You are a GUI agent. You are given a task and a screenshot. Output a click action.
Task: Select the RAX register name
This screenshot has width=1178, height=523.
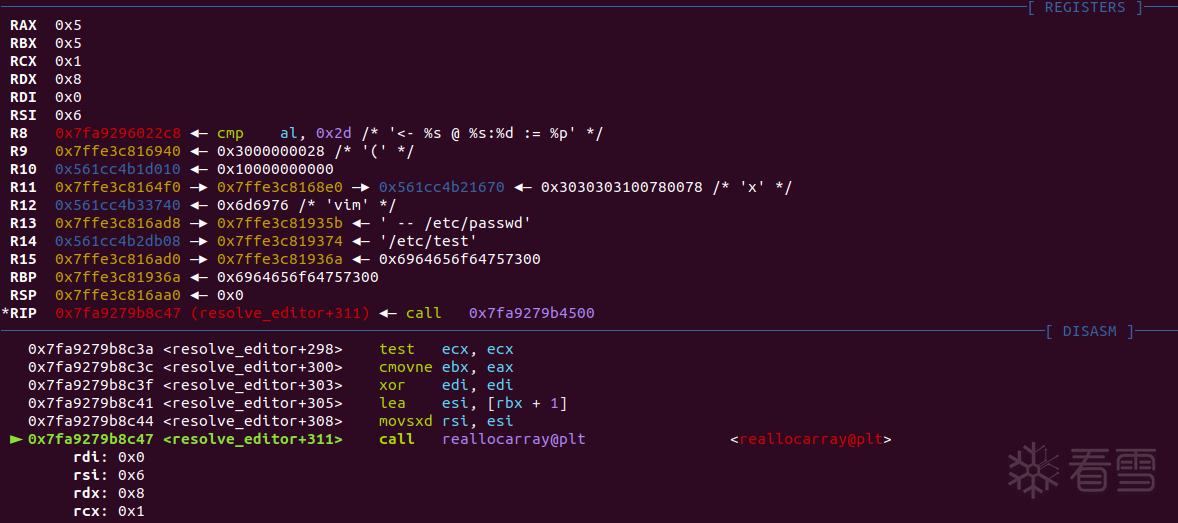23,26
